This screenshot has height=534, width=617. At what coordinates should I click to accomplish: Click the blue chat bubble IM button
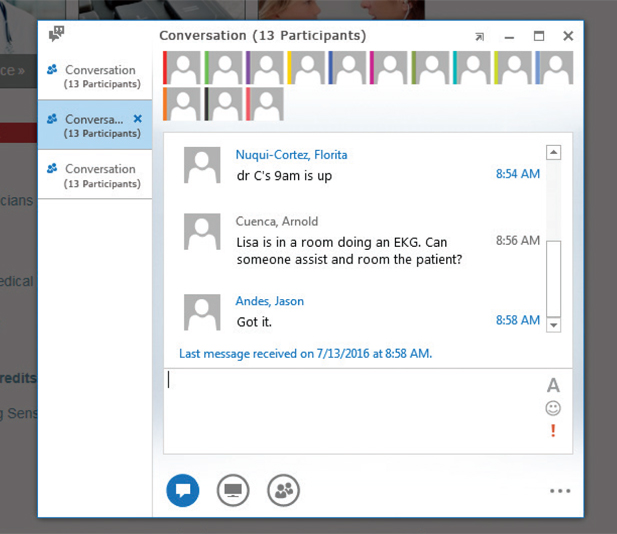pos(183,491)
